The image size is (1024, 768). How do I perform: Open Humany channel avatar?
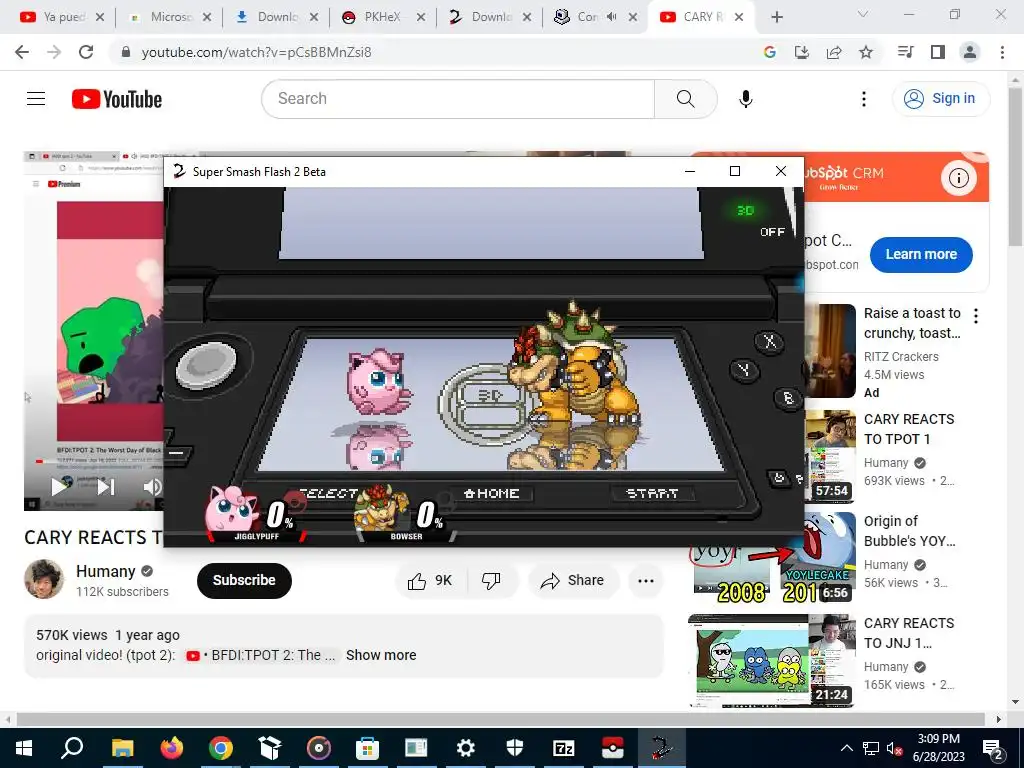[x=44, y=579]
